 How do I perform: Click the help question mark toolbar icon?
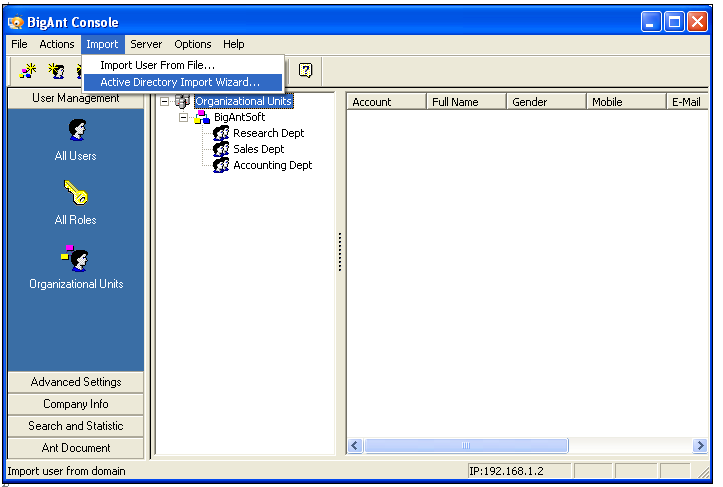pos(305,70)
